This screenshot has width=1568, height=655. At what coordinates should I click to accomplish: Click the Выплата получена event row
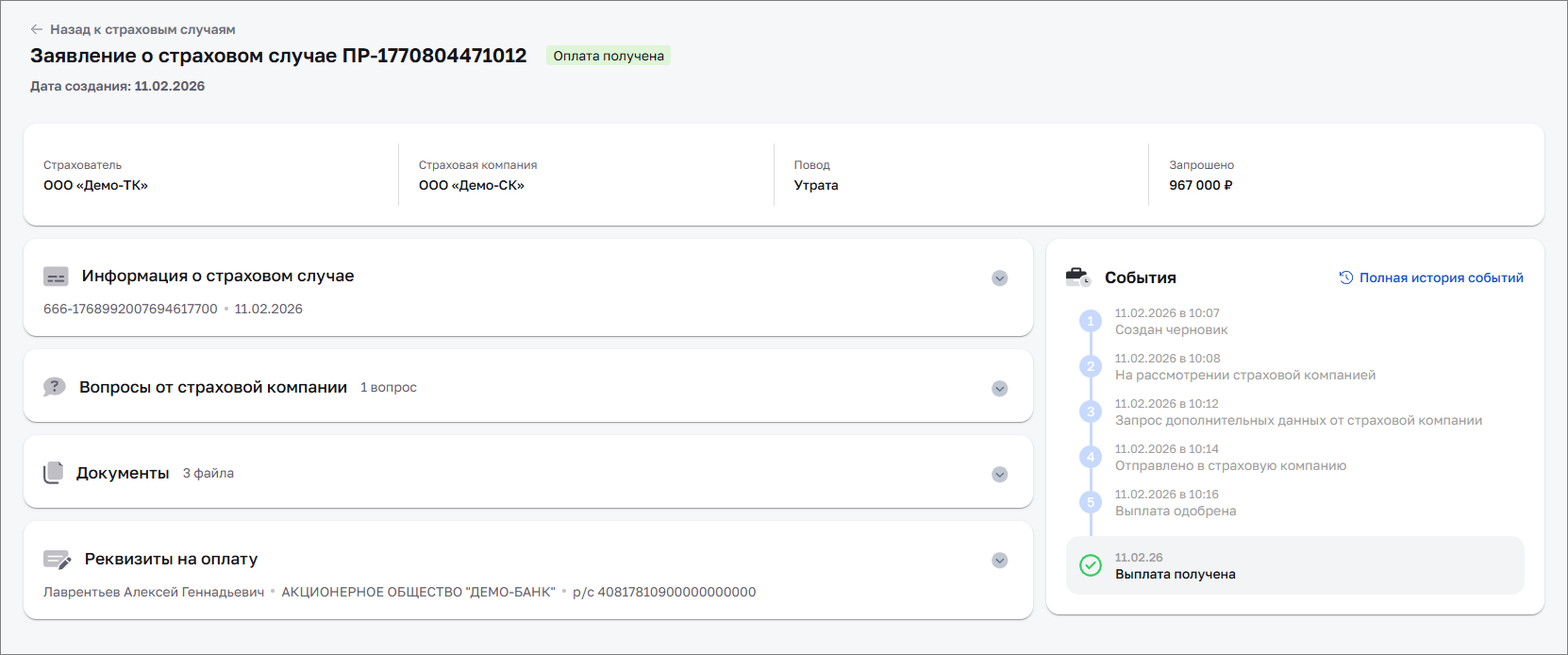1294,565
